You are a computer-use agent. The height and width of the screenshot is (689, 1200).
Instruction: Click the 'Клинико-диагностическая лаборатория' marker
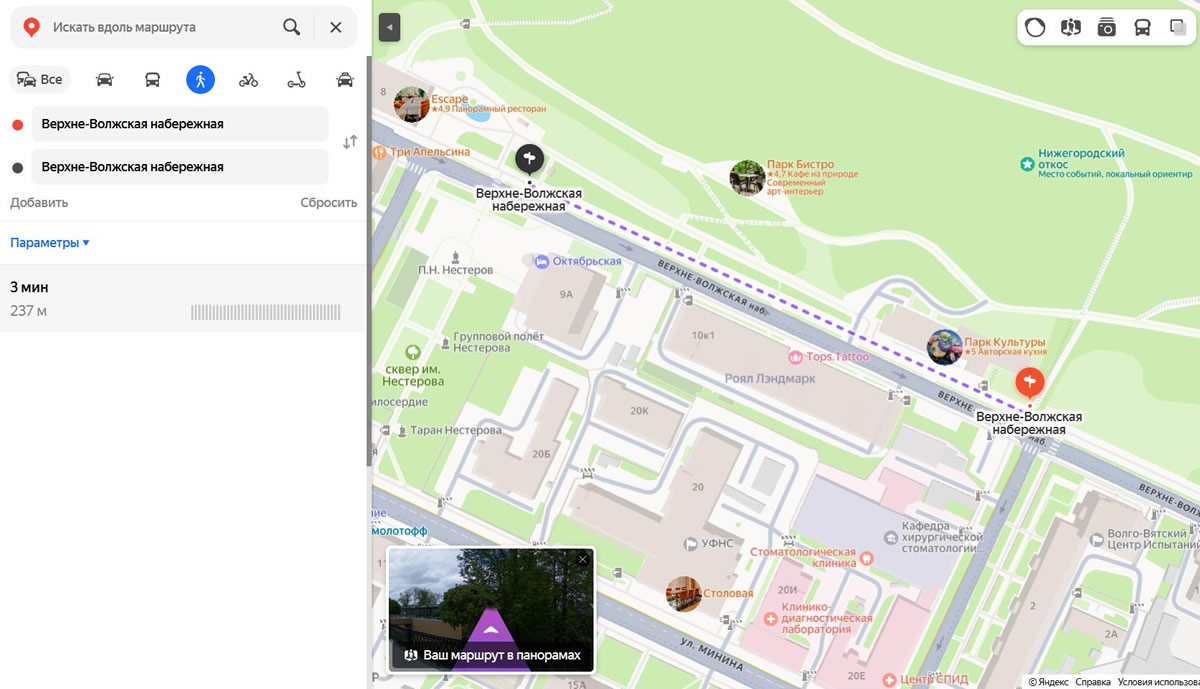point(771,620)
